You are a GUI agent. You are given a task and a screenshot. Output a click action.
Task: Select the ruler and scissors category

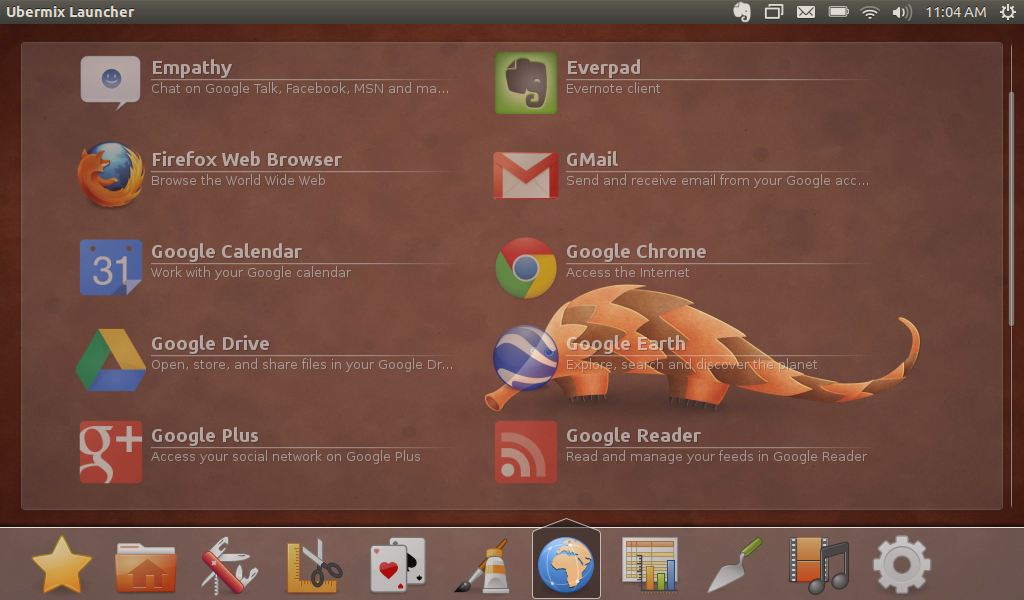point(314,565)
